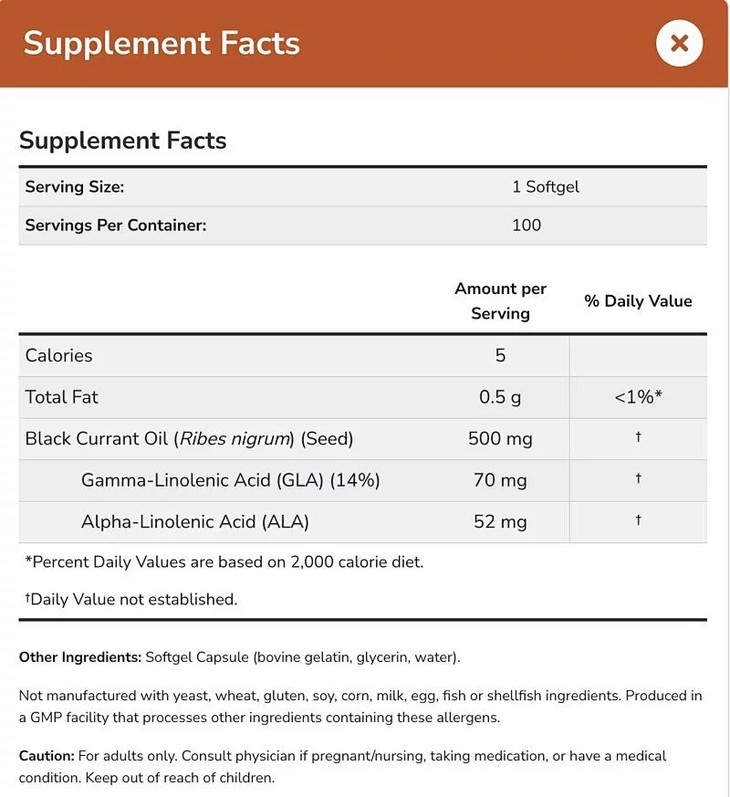This screenshot has height=797, width=730.
Task: Select the Calories row label
Action: [x=58, y=355]
